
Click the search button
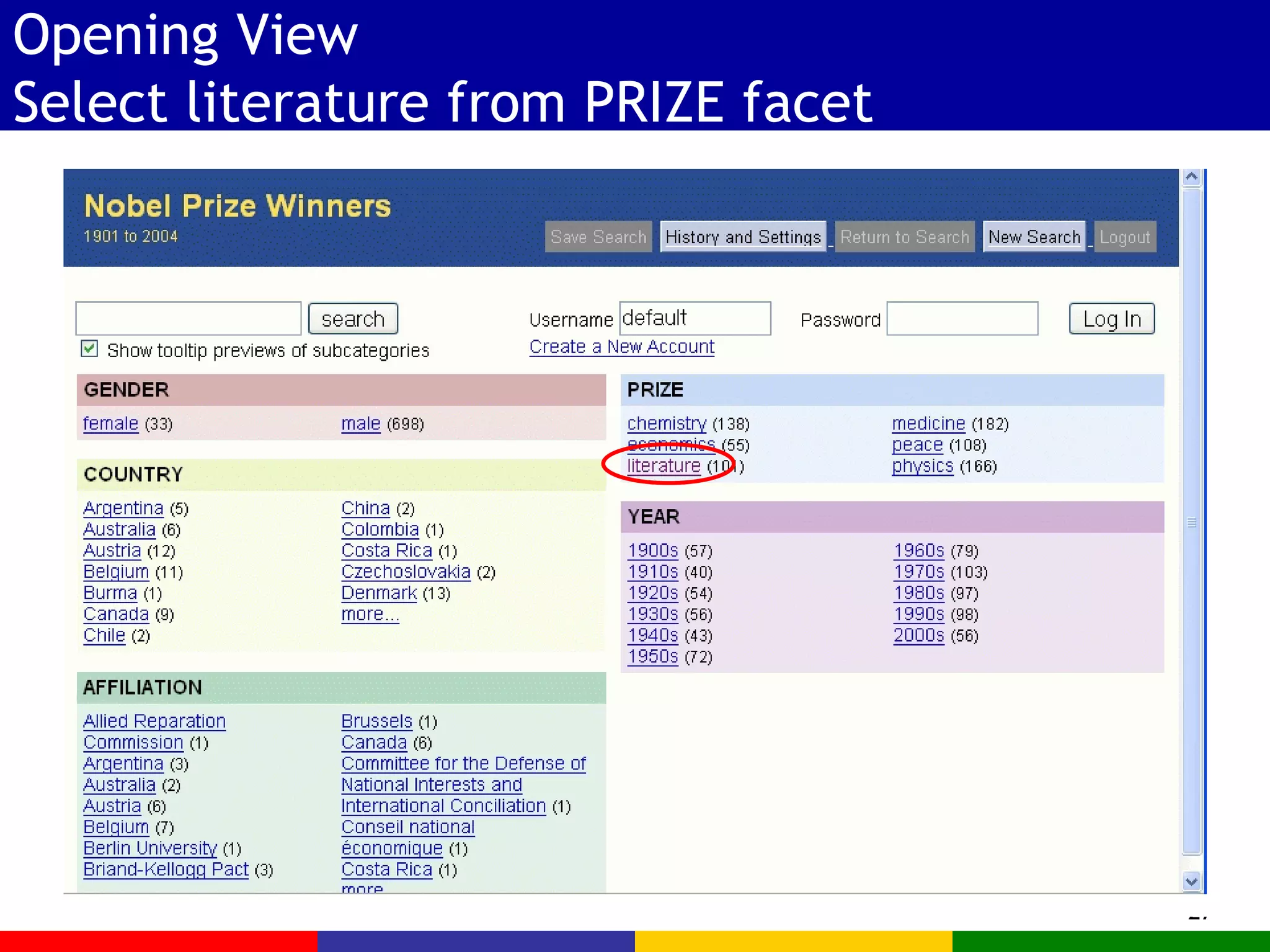click(353, 319)
